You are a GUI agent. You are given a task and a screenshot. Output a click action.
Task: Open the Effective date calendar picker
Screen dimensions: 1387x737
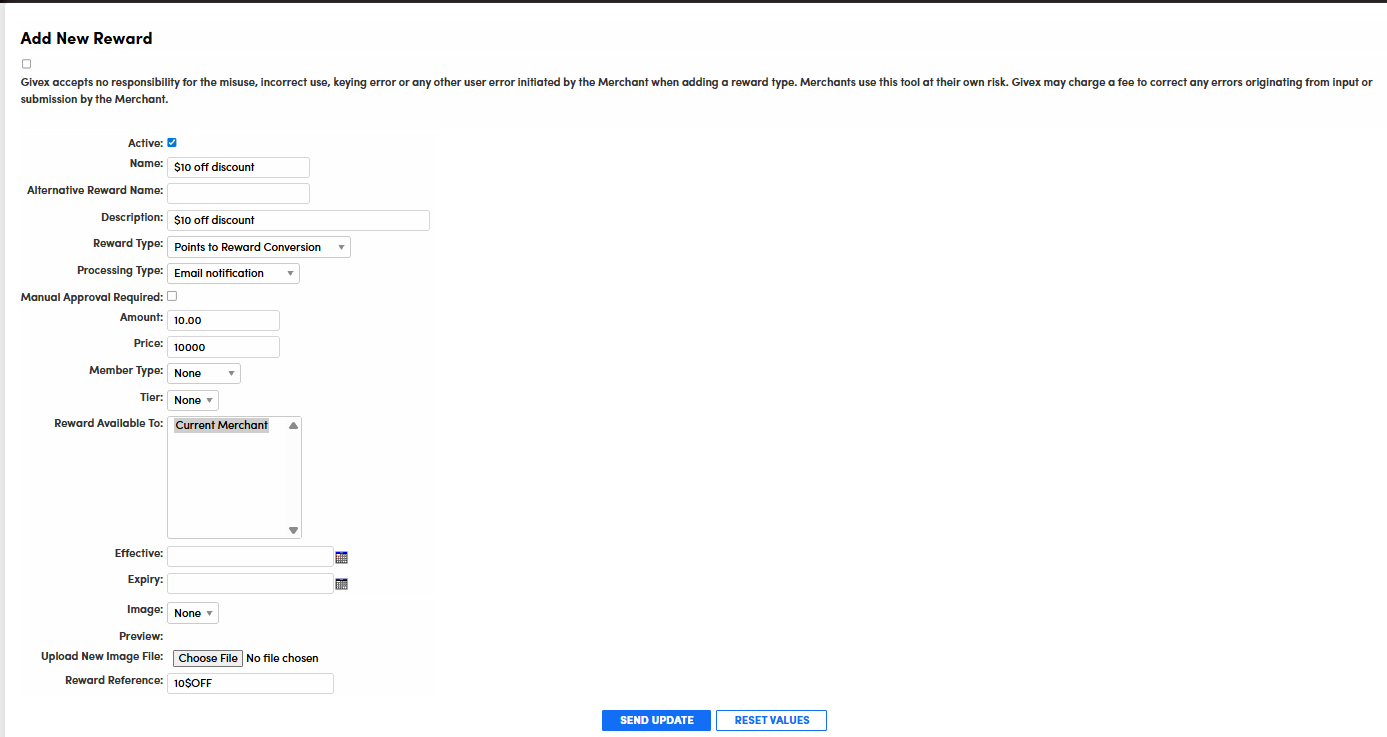tap(341, 557)
